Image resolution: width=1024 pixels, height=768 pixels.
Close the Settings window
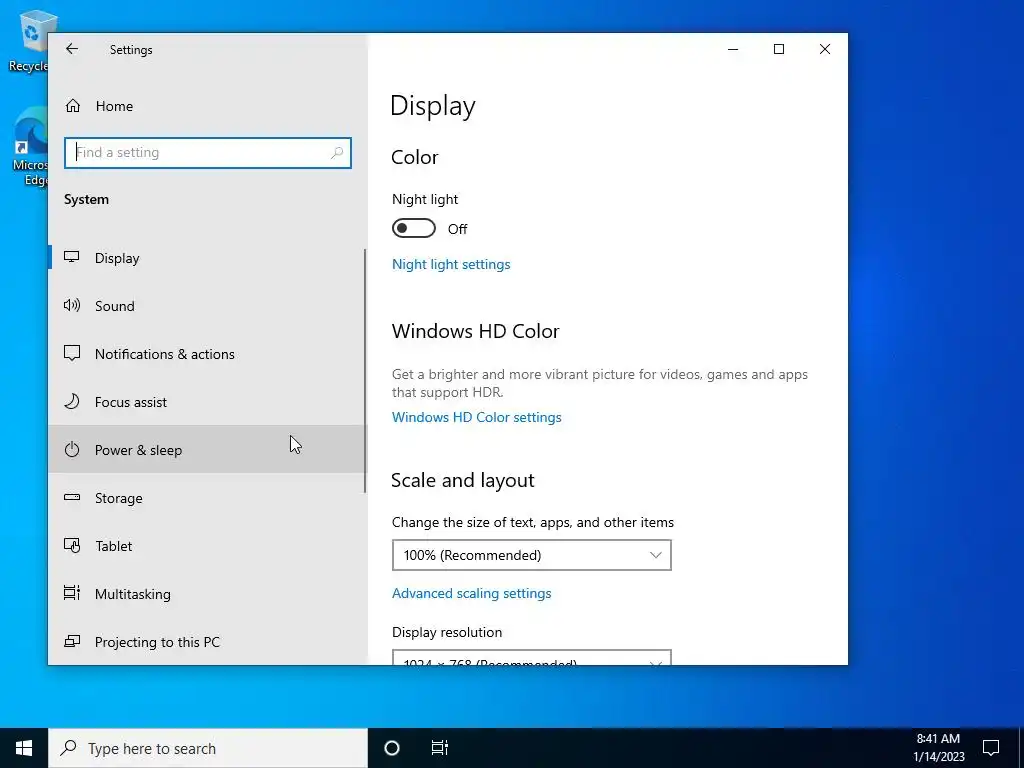(x=825, y=50)
